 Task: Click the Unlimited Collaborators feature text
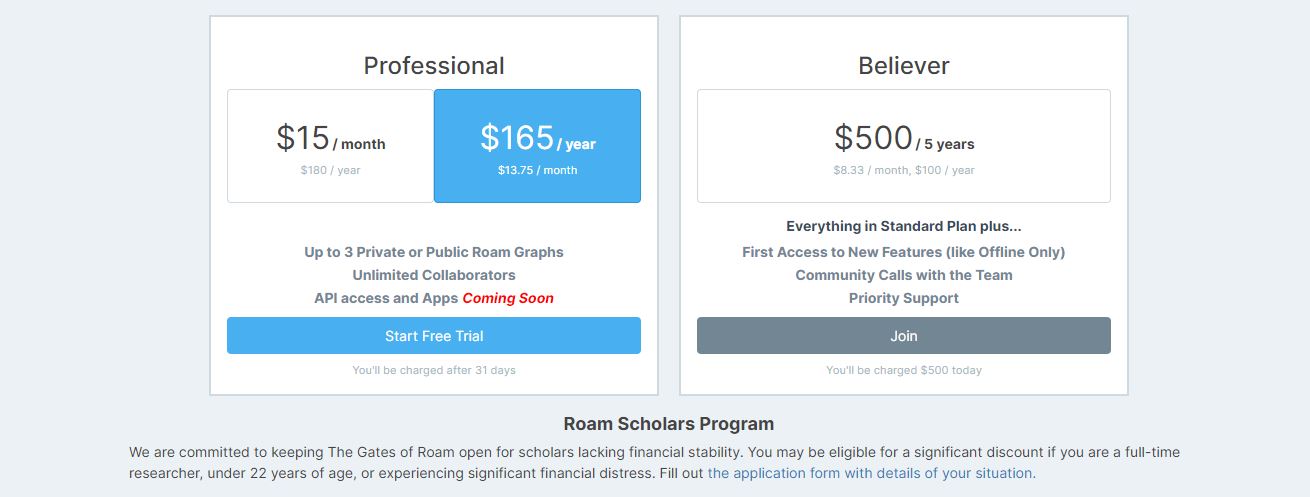[x=433, y=275]
